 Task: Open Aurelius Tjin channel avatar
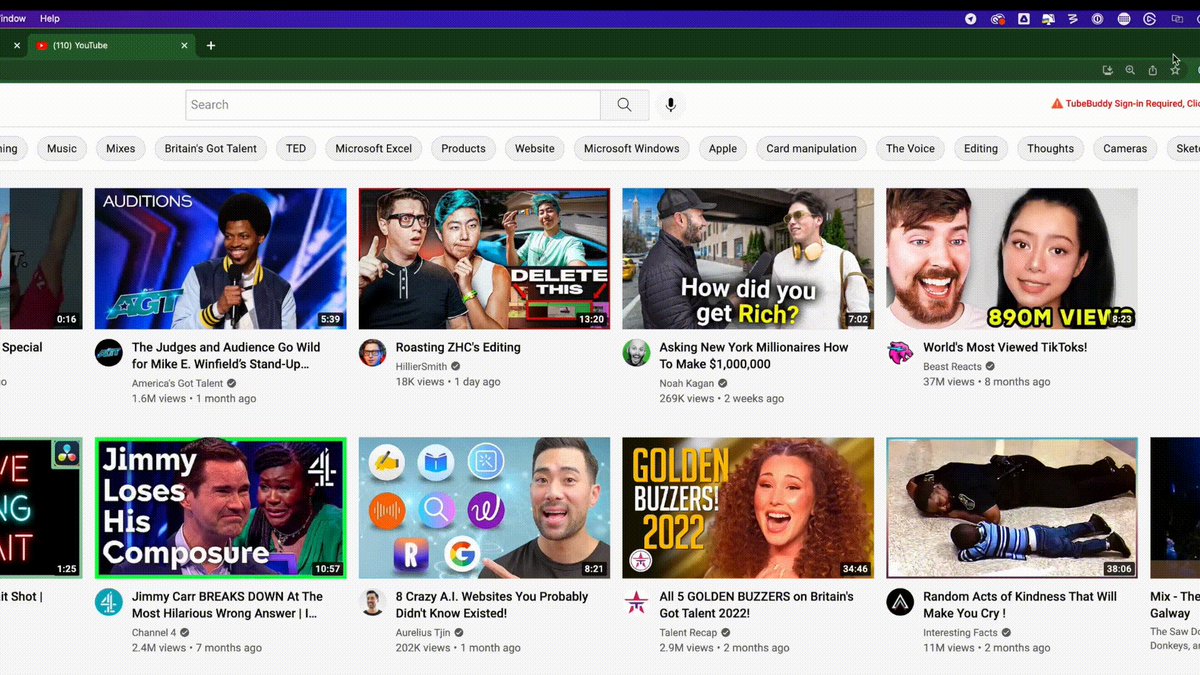point(372,602)
